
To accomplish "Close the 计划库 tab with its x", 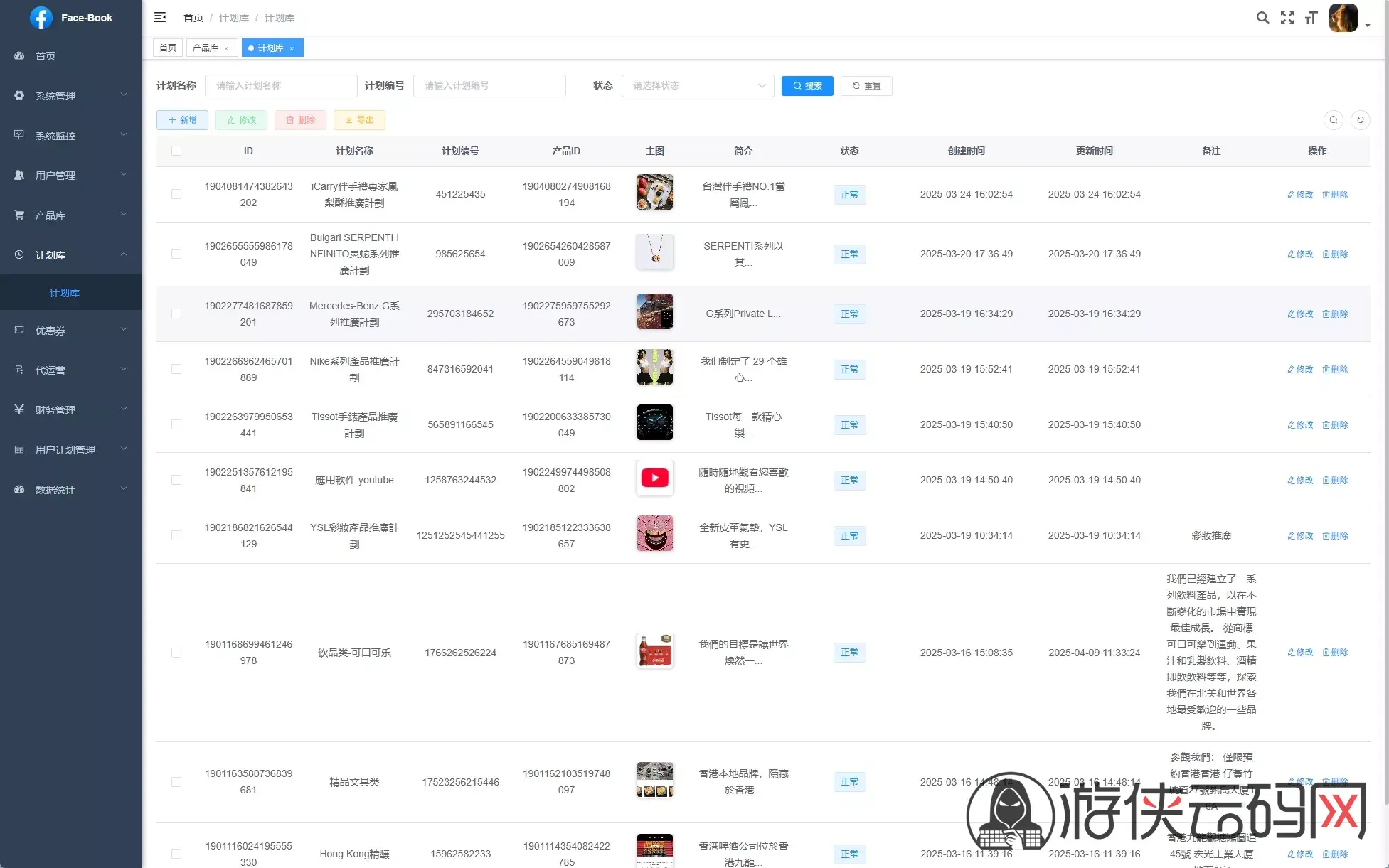I will [x=292, y=48].
